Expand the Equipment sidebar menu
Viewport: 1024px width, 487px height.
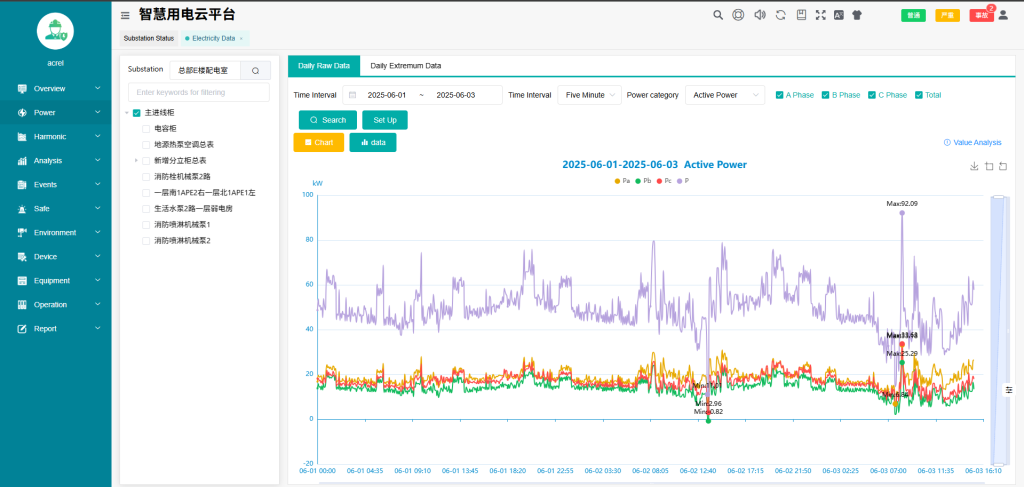tap(56, 281)
